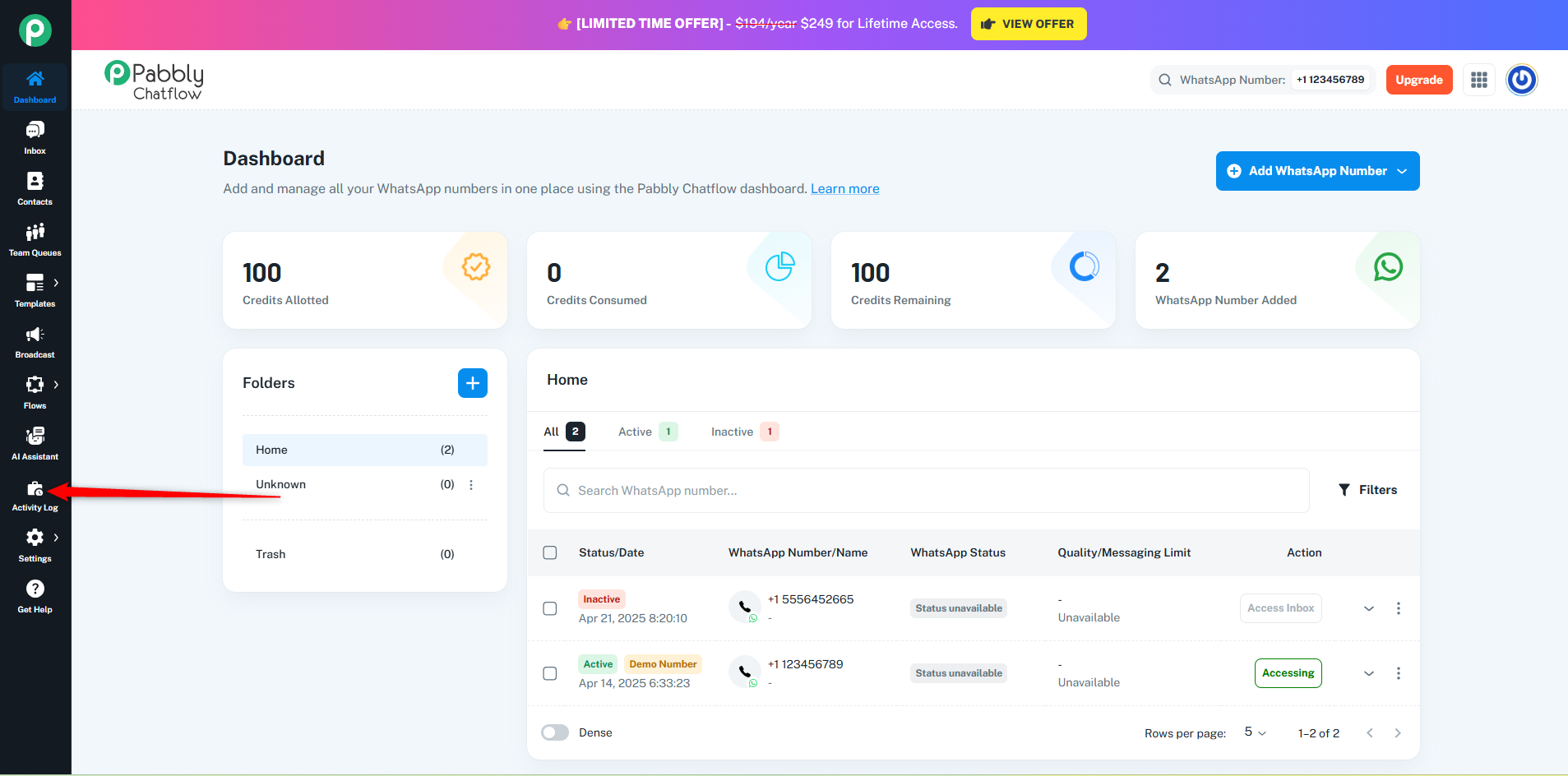Select the checkbox for the Inactive number row
The width and height of the screenshot is (1568, 776).
click(x=550, y=608)
